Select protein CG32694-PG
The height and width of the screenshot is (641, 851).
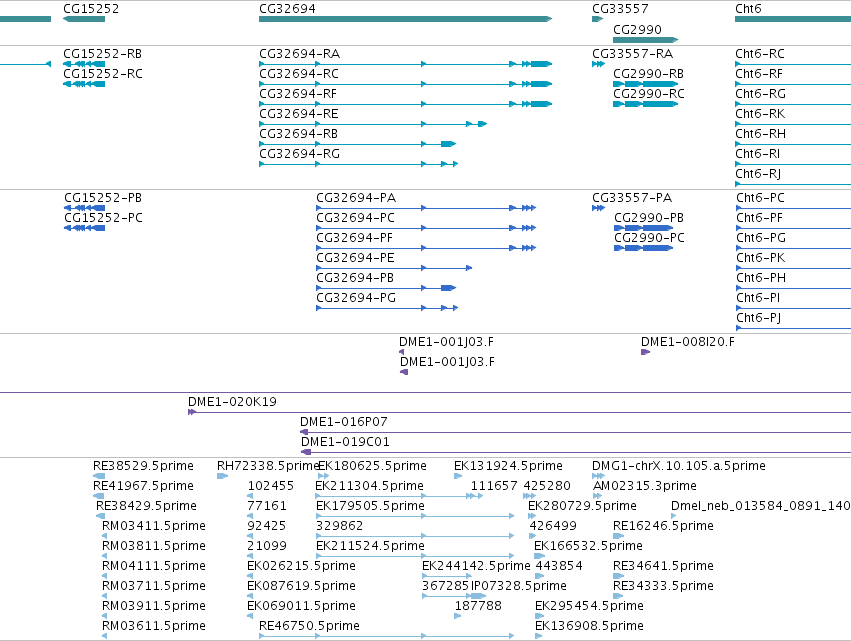(x=356, y=298)
